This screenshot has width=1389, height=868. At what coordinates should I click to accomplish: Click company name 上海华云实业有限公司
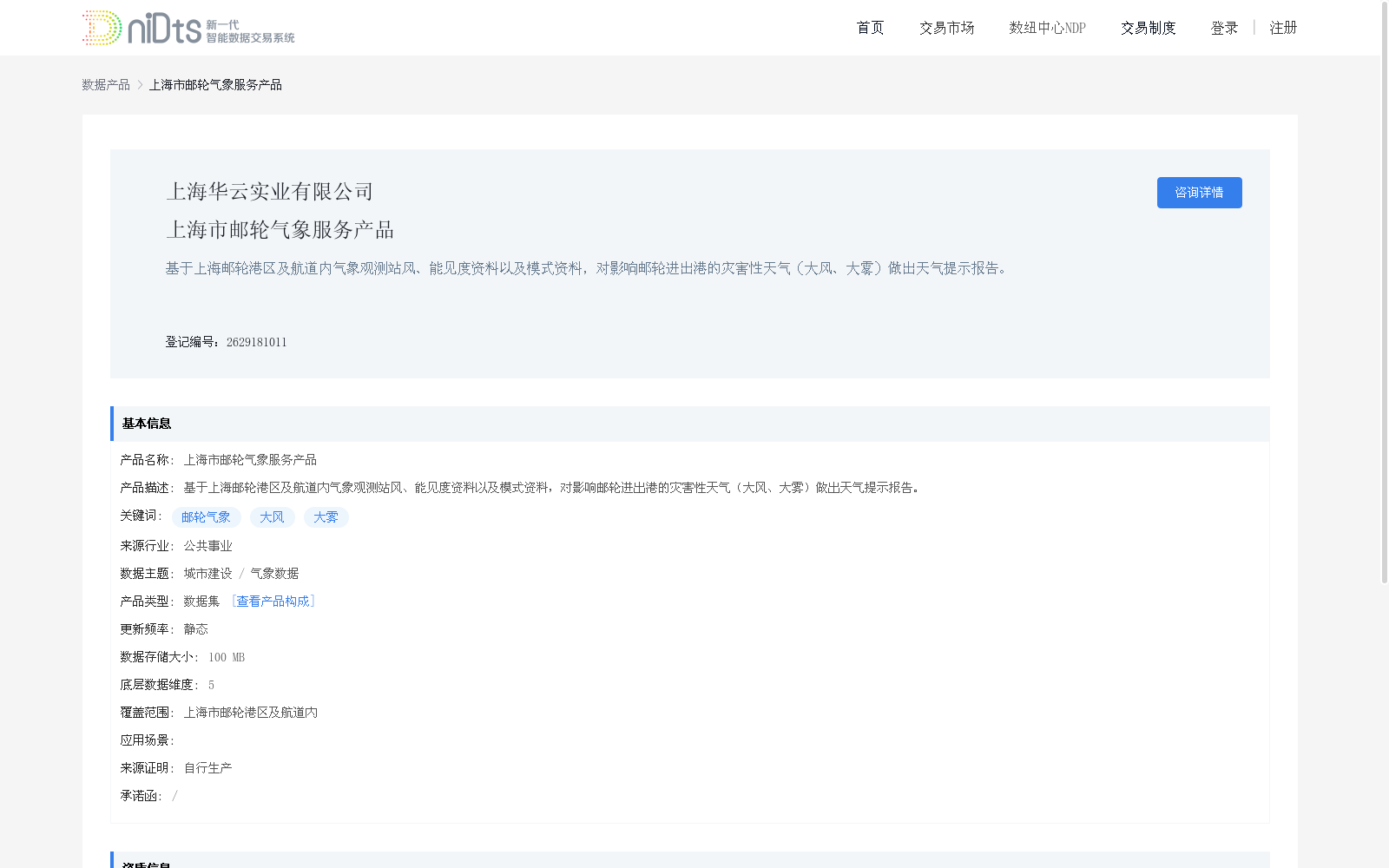270,192
